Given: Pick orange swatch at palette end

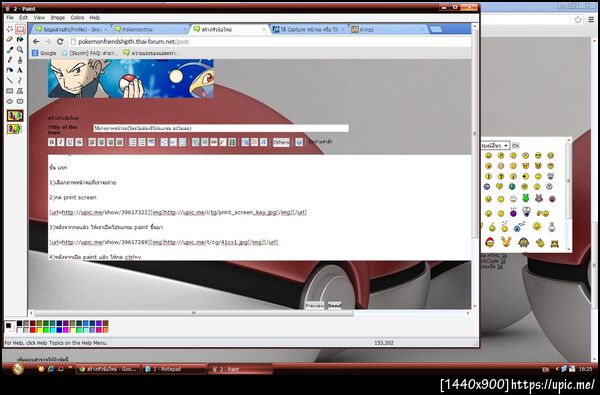Looking at the screenshot, I should tap(106, 330).
